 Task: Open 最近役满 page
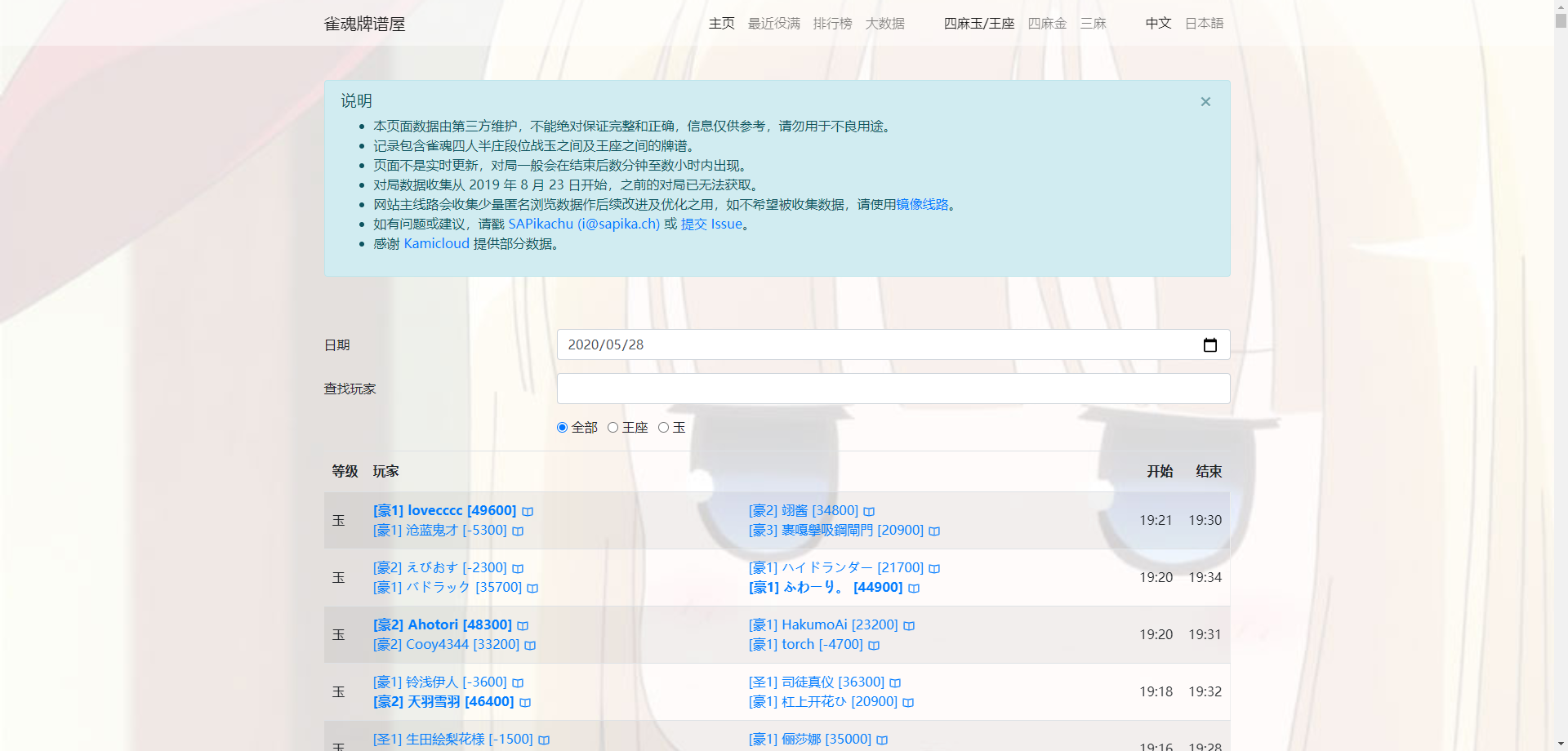(774, 24)
